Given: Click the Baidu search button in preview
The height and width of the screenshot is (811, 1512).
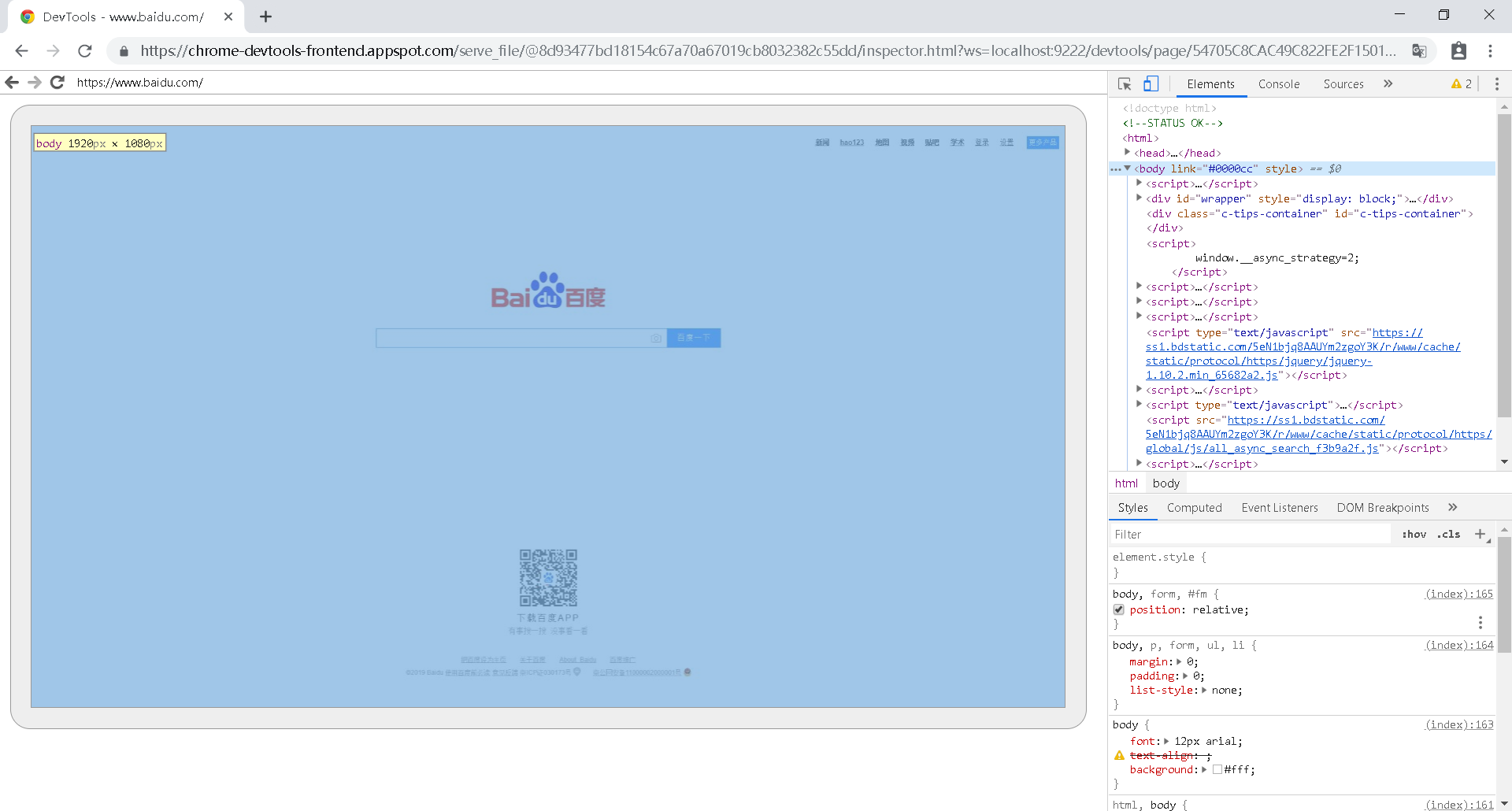Looking at the screenshot, I should (x=694, y=338).
